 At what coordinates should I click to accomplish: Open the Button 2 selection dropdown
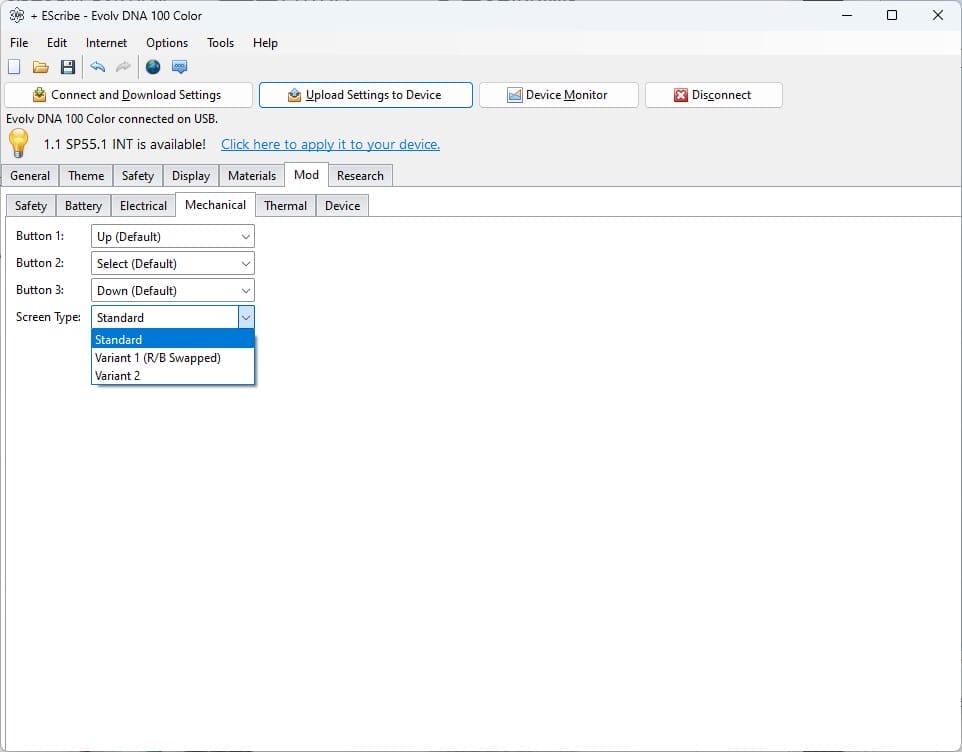pos(246,263)
